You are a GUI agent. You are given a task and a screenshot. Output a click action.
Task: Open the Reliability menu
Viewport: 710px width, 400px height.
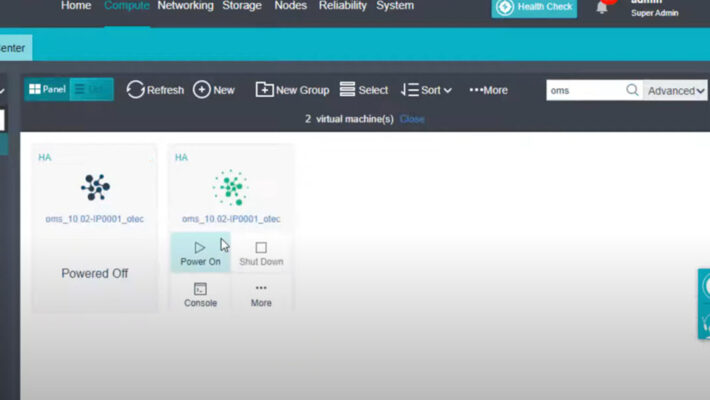pos(343,6)
